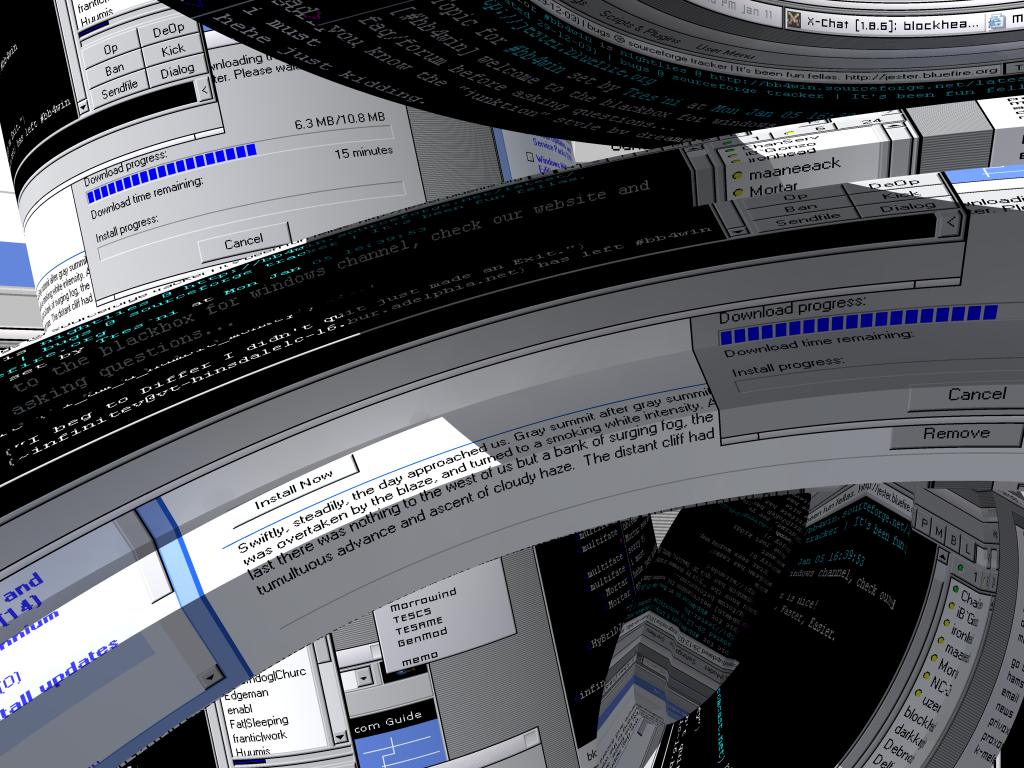Click the yellow status dot beside maaneeack
The width and height of the screenshot is (1024, 768).
[x=738, y=174]
